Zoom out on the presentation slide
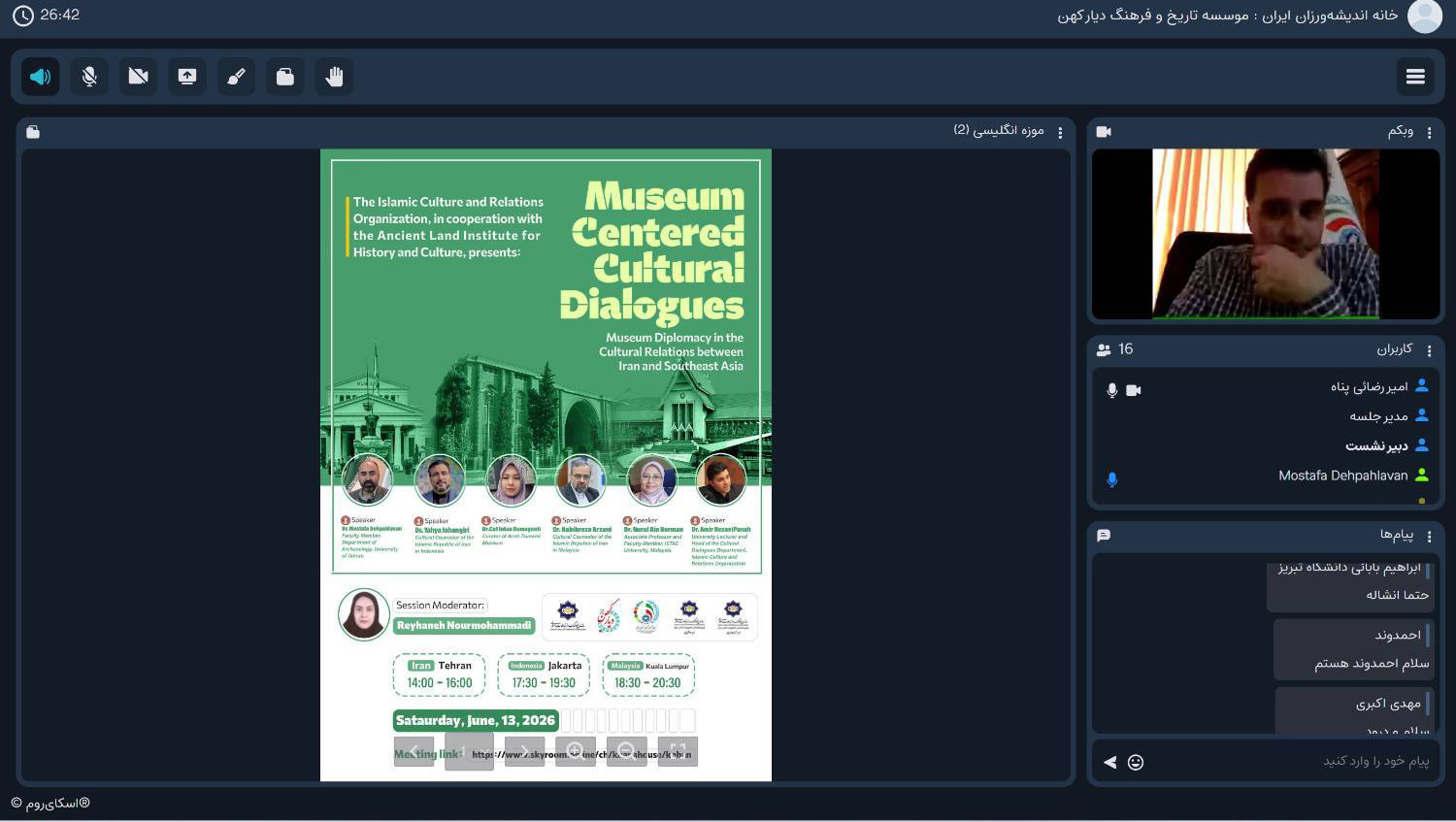Viewport: 1456px width, 822px height. point(627,752)
